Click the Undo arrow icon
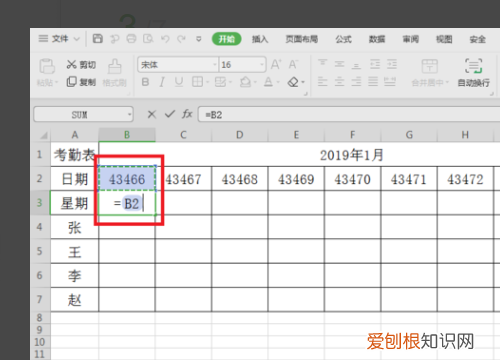500x360 pixels. pyautogui.click(x=165, y=39)
